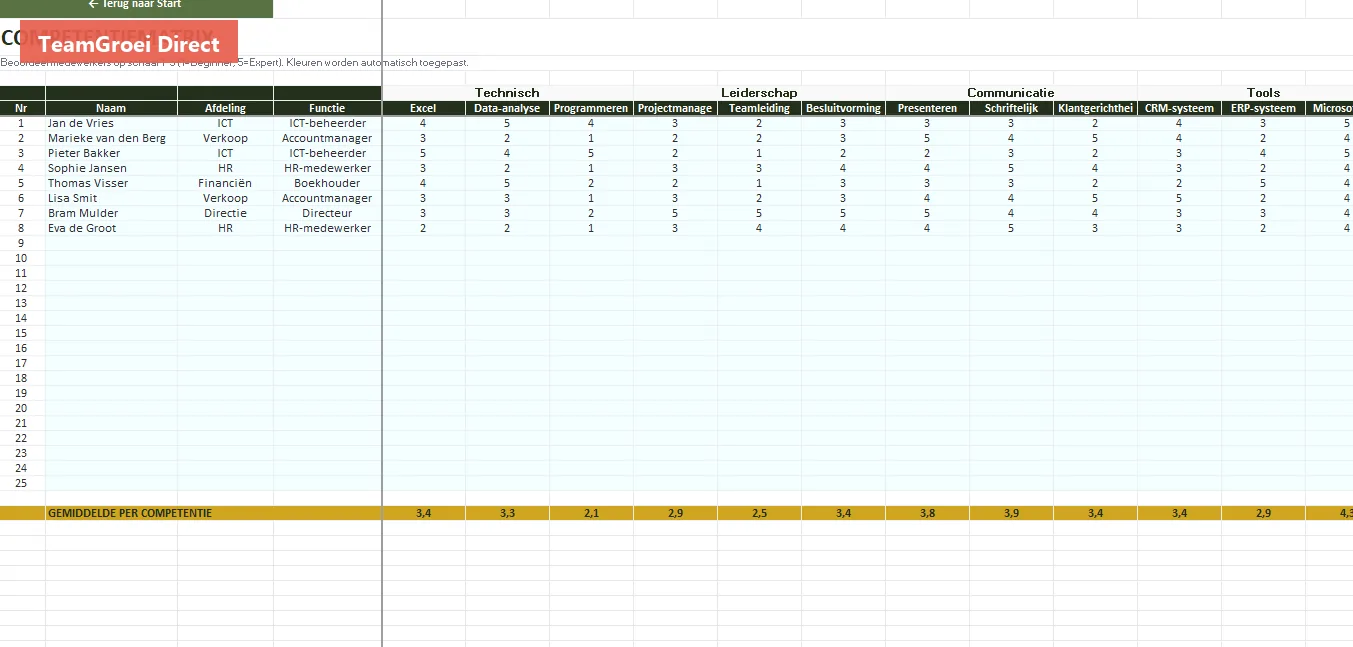This screenshot has width=1353, height=647.
Task: Click the empty name cell in row 10
Action: [111, 258]
